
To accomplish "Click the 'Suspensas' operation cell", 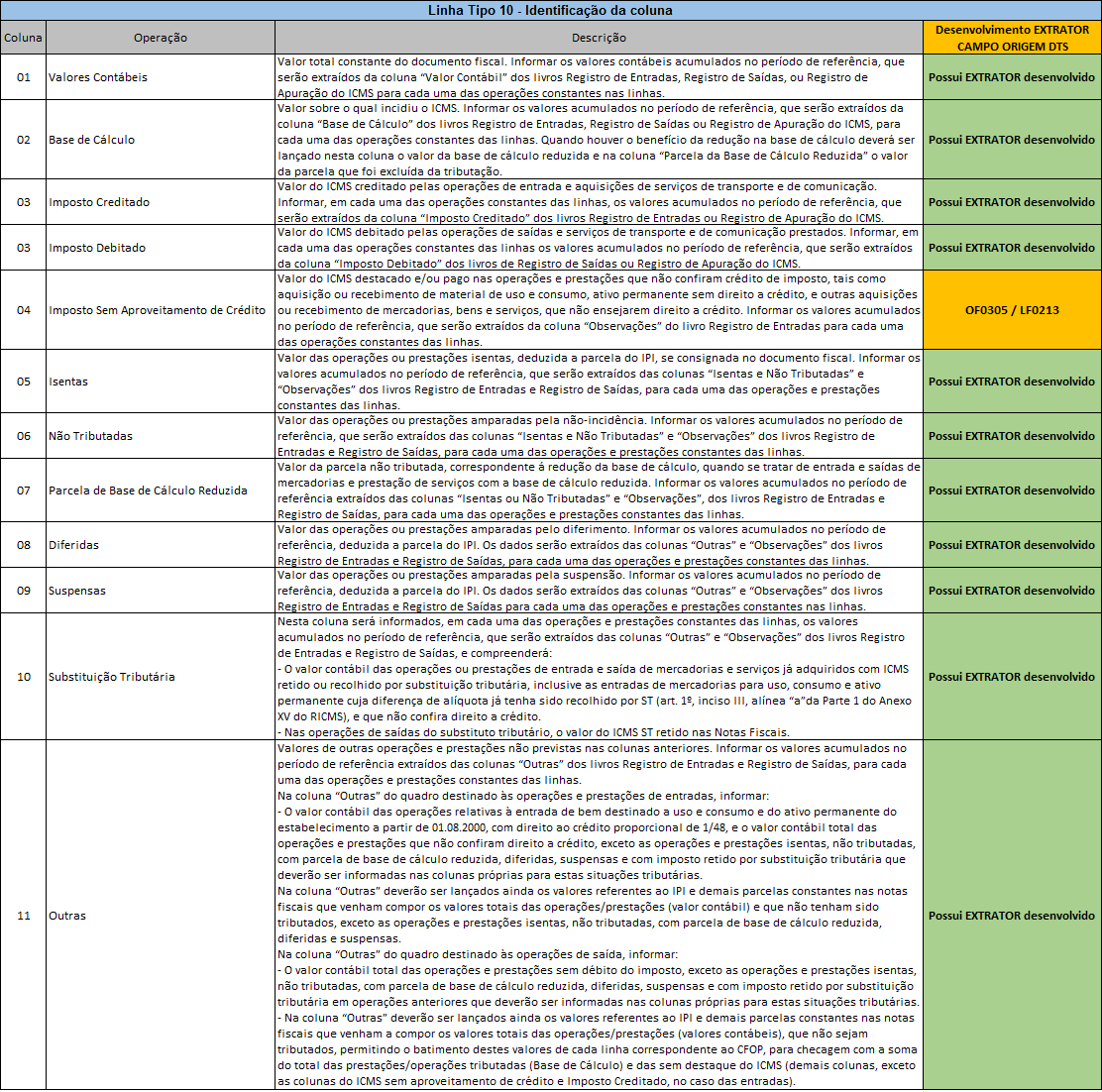I will tap(161, 591).
